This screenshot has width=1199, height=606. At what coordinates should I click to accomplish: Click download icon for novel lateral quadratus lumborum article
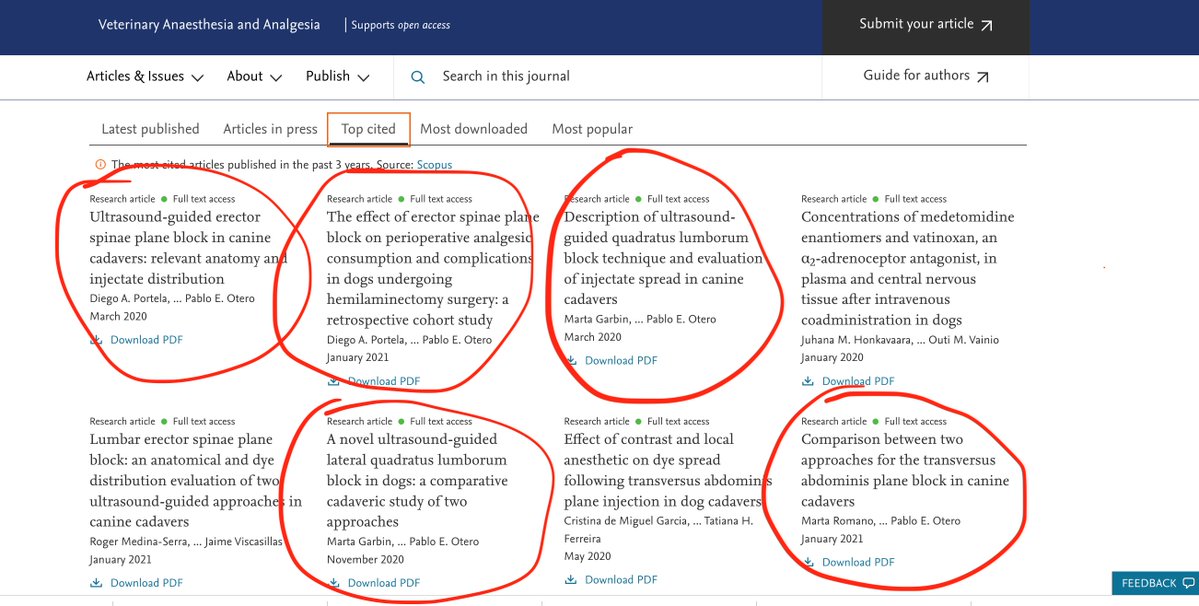point(333,582)
